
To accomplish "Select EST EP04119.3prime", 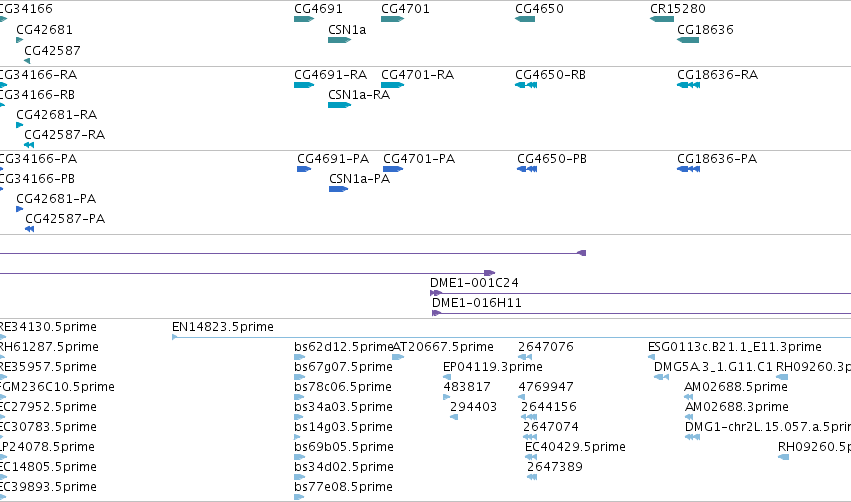I will [492, 367].
